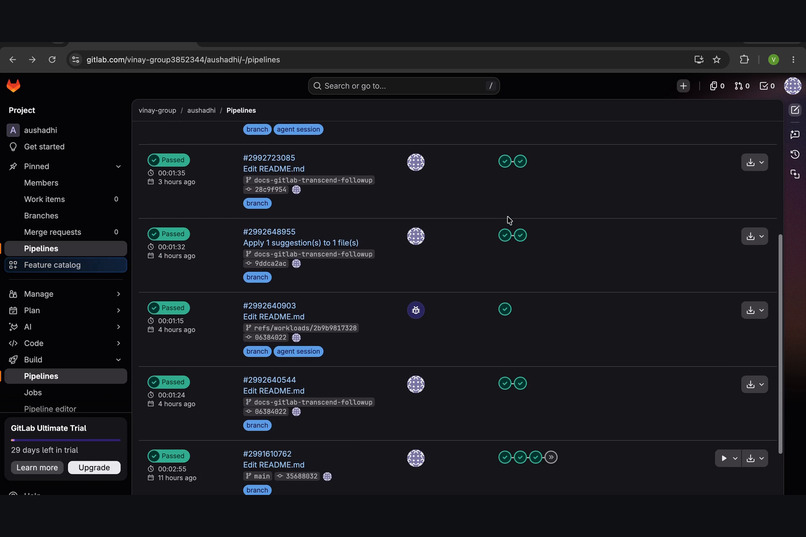Open branch refs/workloads/2b9b9817328 link
Screen dimensions: 806x537
click(x=301, y=328)
